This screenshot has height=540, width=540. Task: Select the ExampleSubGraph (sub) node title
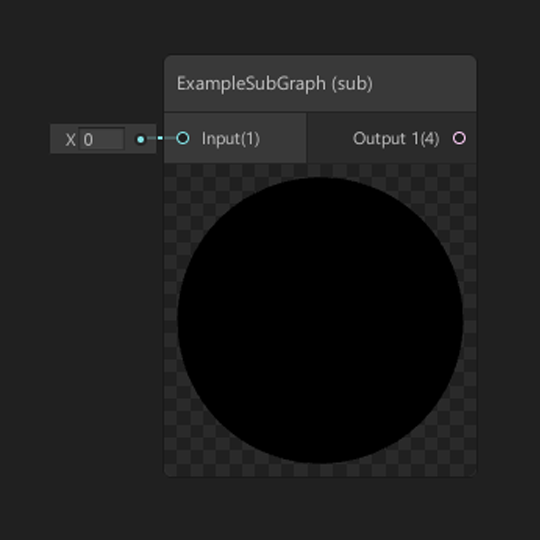(274, 84)
